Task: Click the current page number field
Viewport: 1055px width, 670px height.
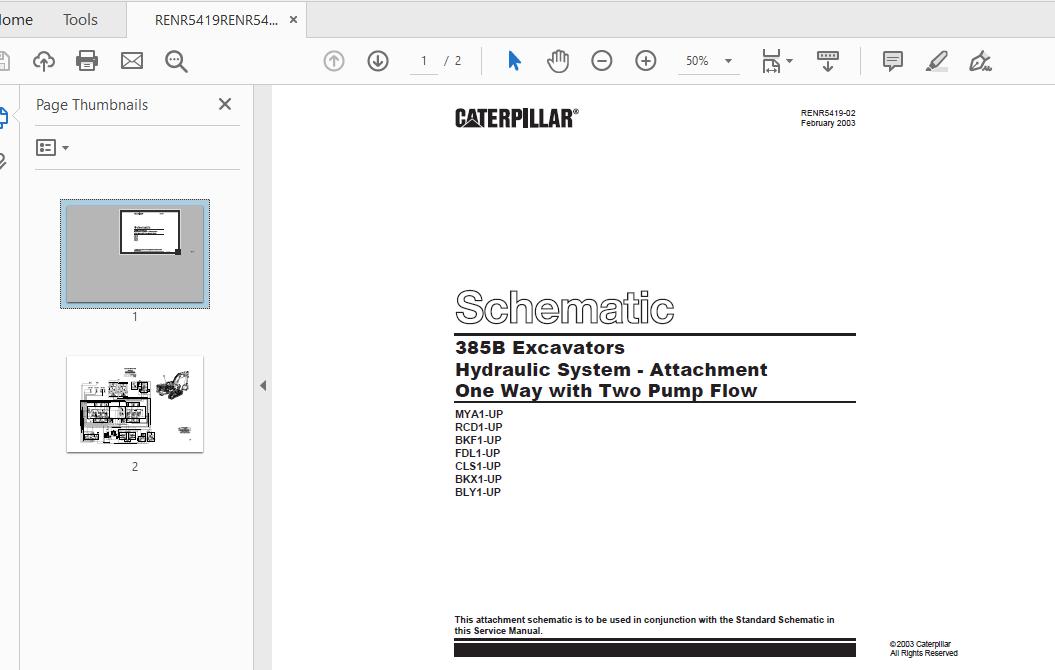Action: click(424, 61)
